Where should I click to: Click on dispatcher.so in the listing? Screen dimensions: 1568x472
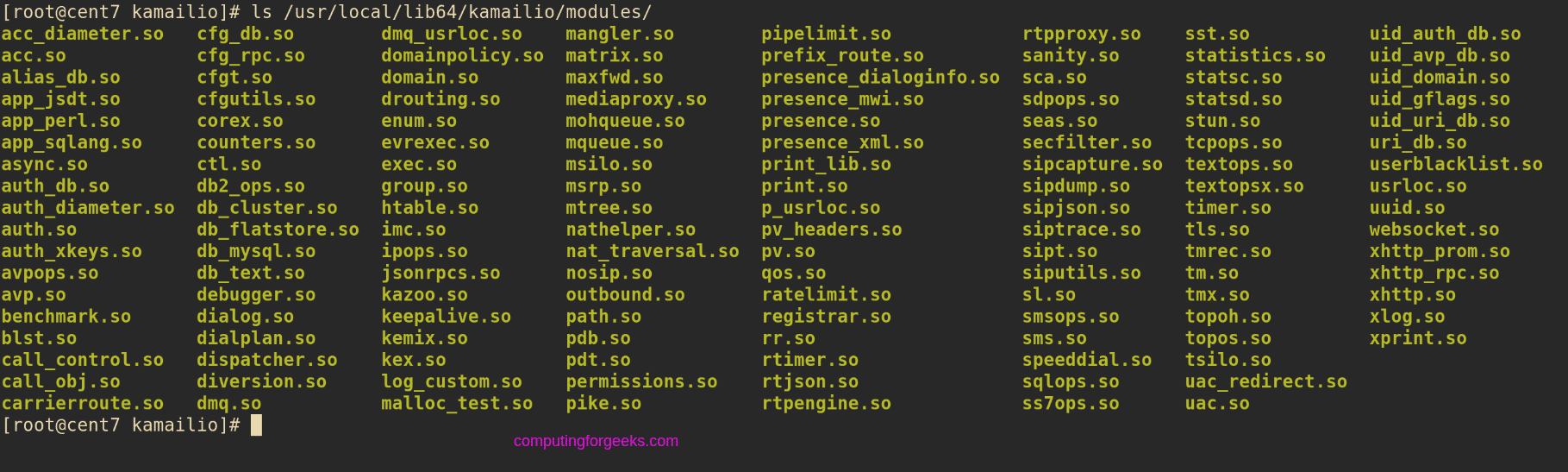coord(267,360)
